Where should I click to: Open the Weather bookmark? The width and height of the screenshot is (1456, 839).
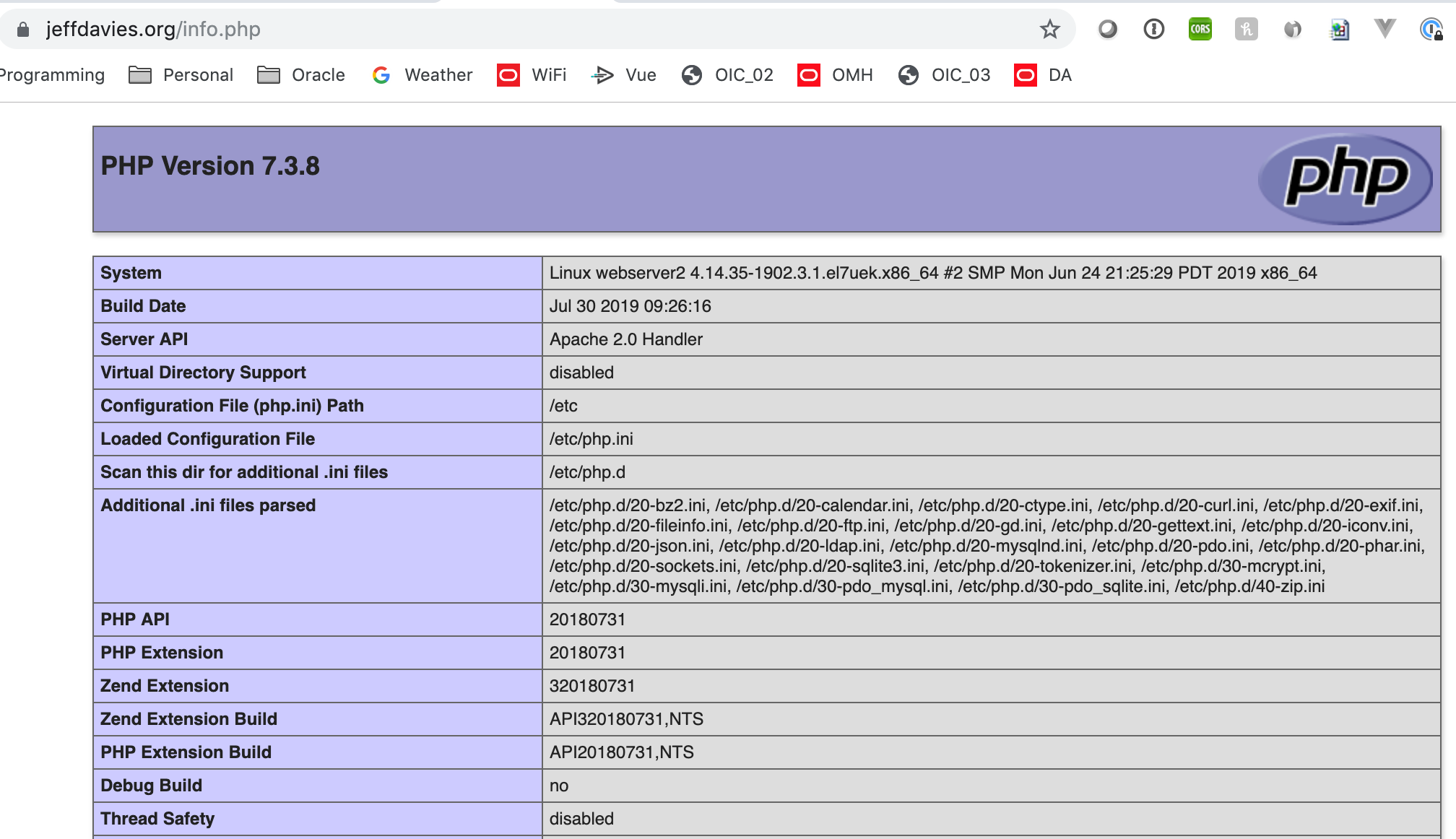[x=422, y=75]
